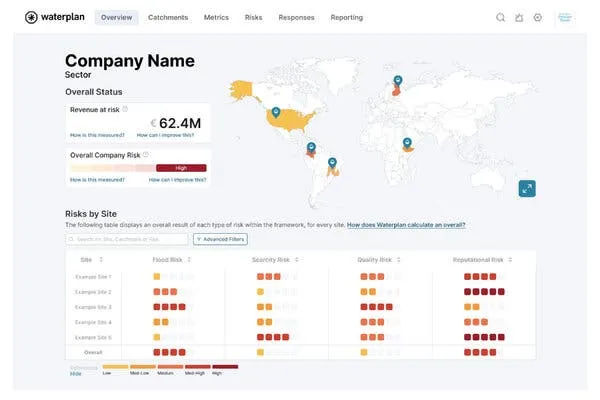Click the Med-High legend color swatch
This screenshot has width=600, height=400.
click(198, 367)
